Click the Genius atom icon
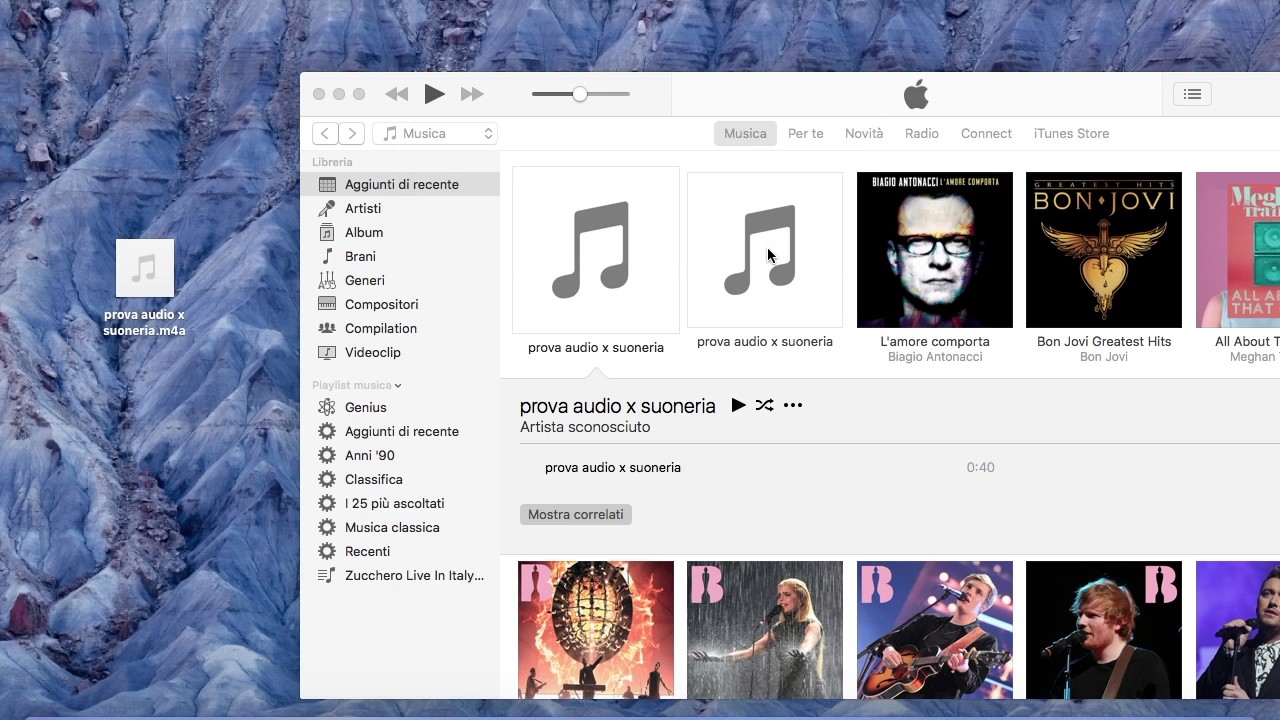The height and width of the screenshot is (720, 1280). tap(326, 407)
